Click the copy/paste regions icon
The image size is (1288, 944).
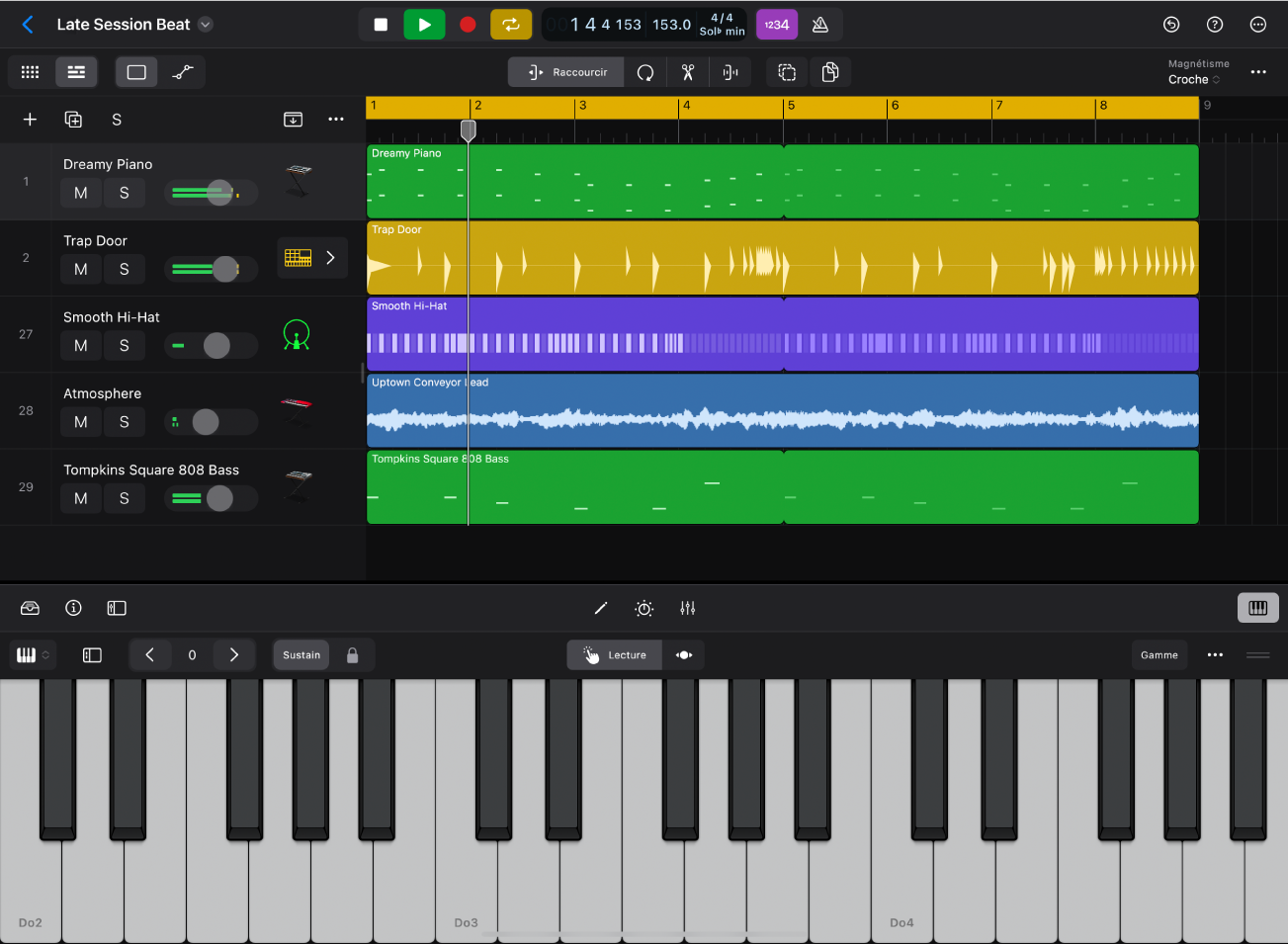830,71
